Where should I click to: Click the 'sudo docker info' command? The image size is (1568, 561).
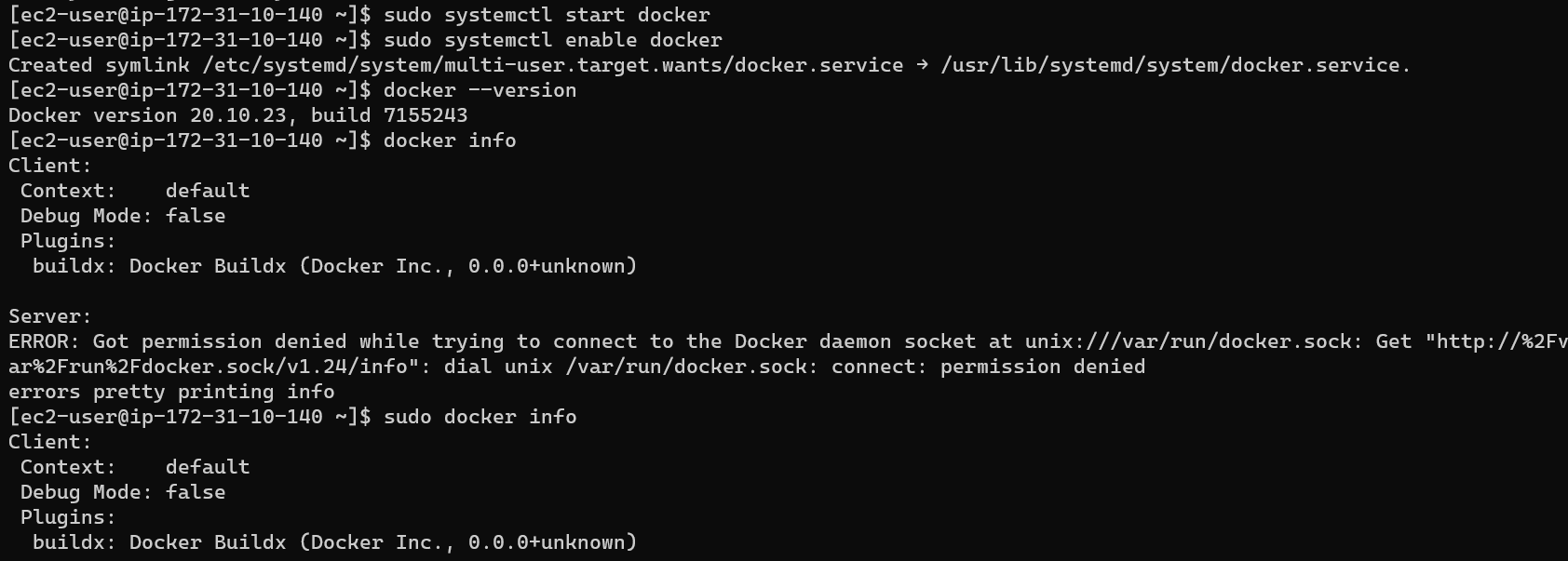click(480, 417)
